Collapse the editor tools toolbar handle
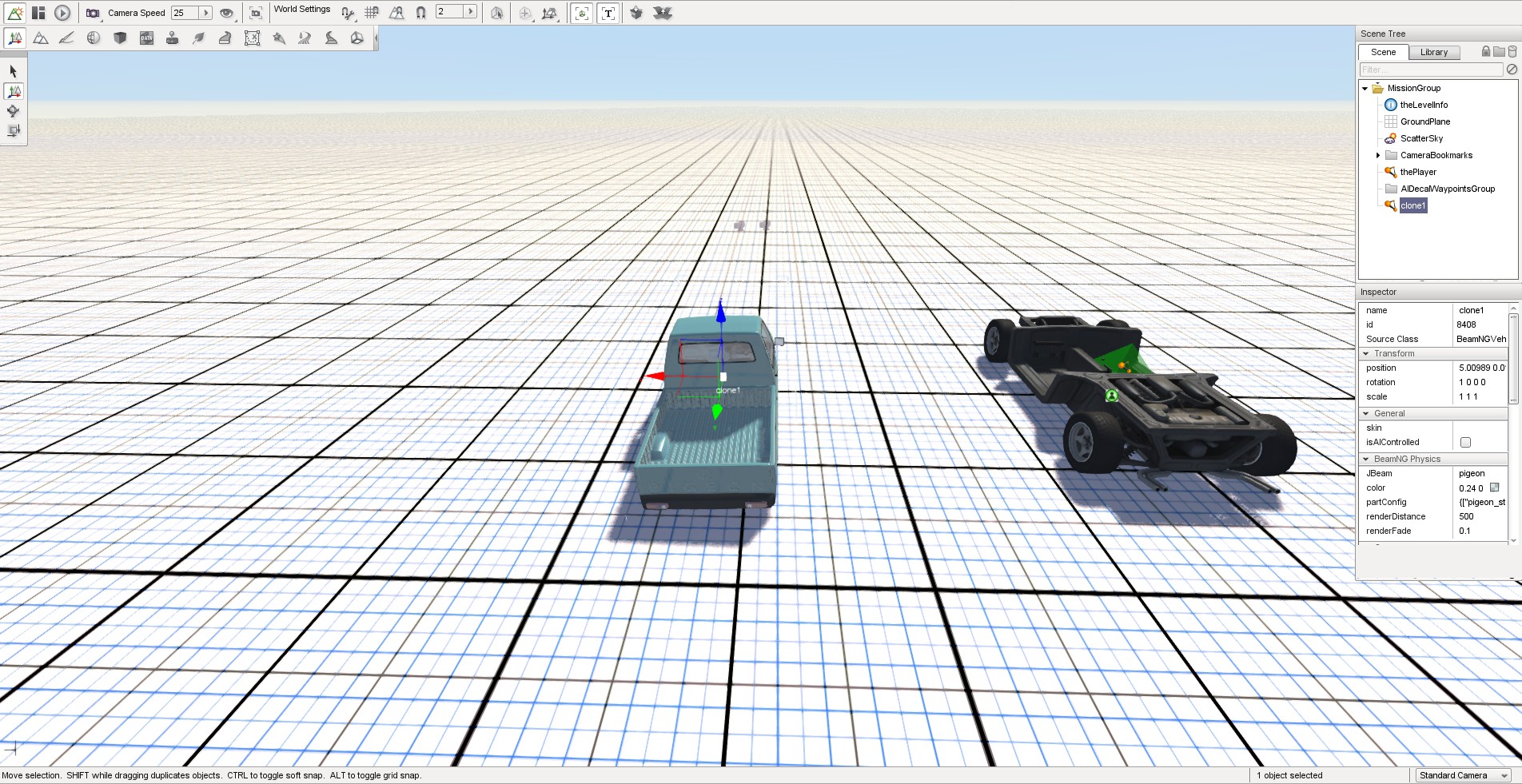 pos(376,38)
